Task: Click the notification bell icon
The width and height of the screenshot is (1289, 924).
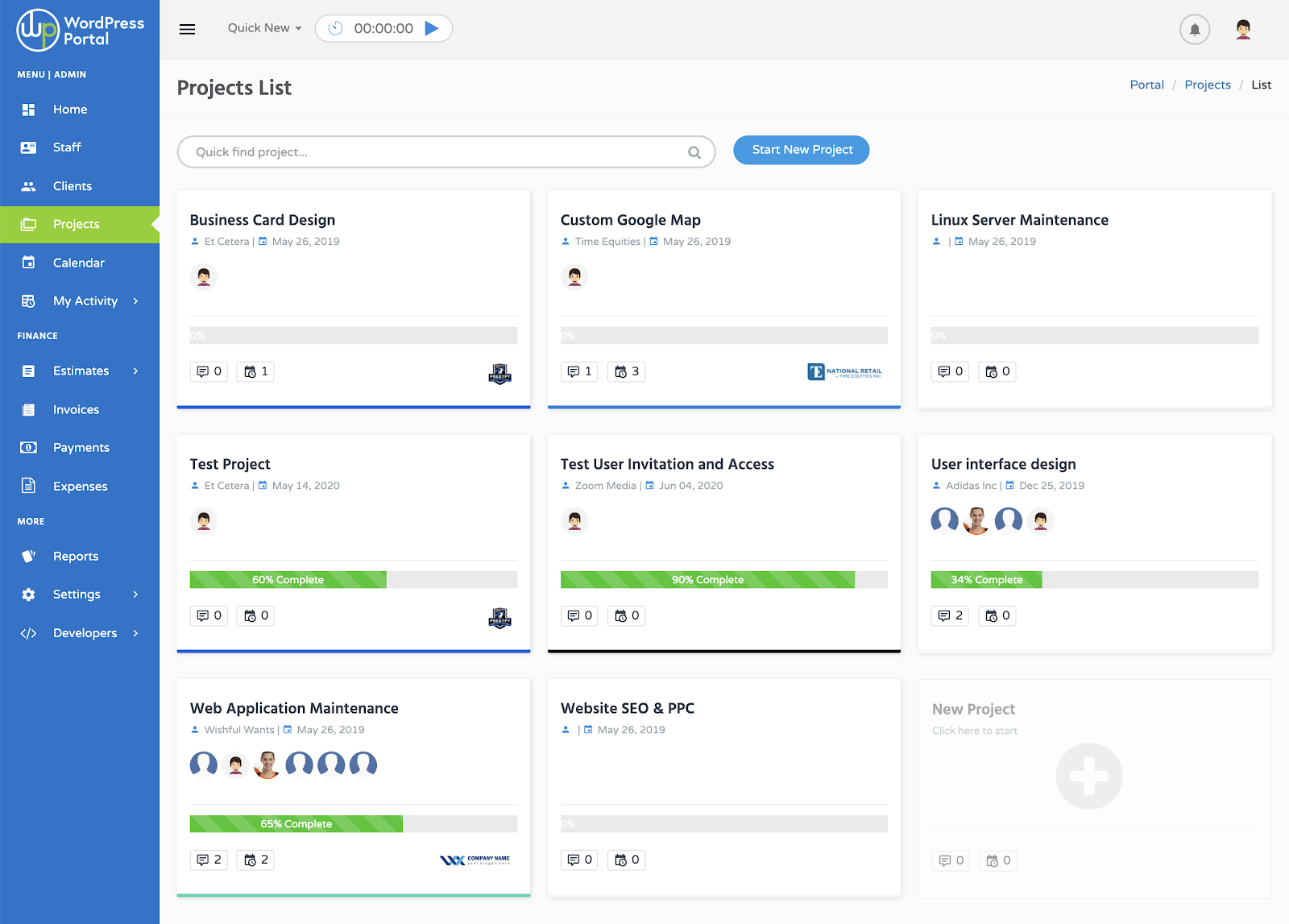Action: (x=1194, y=30)
